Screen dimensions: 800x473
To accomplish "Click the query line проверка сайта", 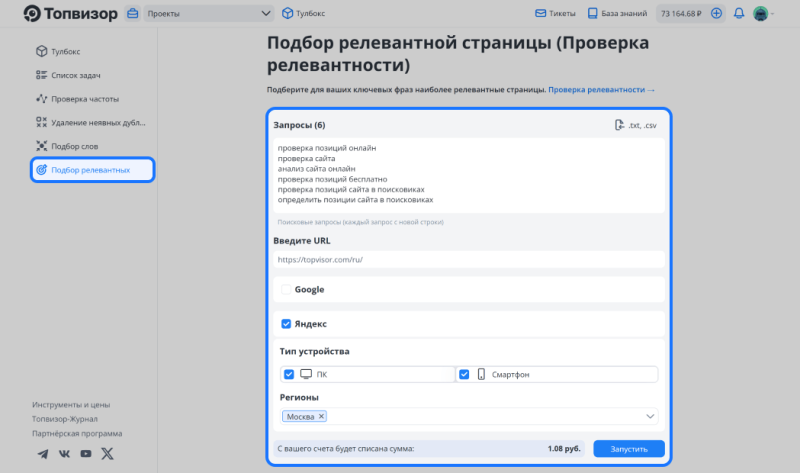I will [x=306, y=158].
